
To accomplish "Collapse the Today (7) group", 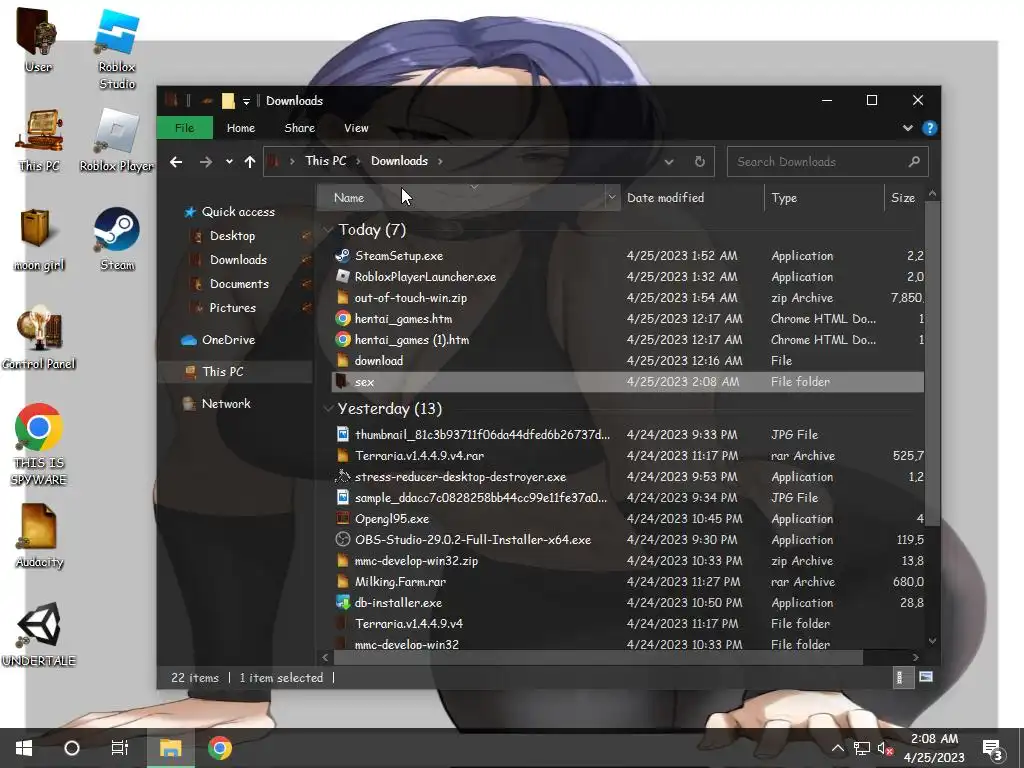I will (328, 229).
